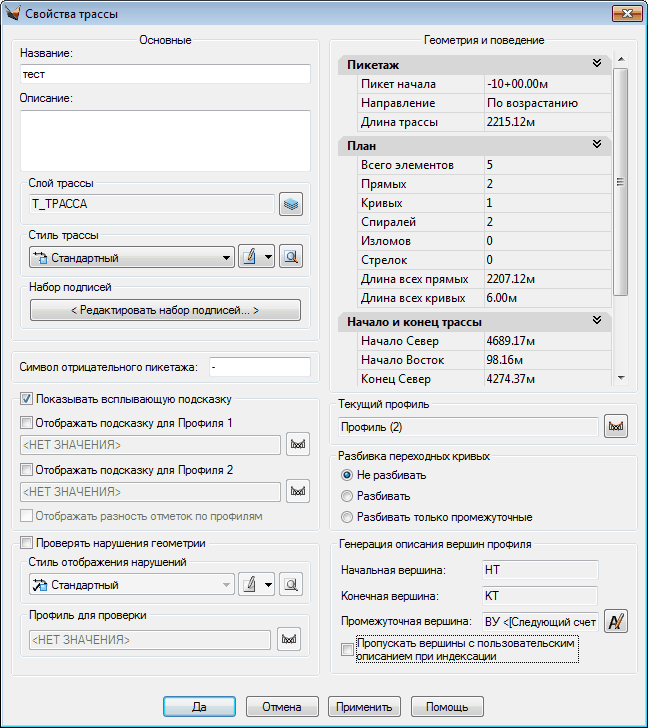Viewport: 648px width, 728px height.
Task: Open the Стиль трассы dropdown list
Action: tap(227, 258)
